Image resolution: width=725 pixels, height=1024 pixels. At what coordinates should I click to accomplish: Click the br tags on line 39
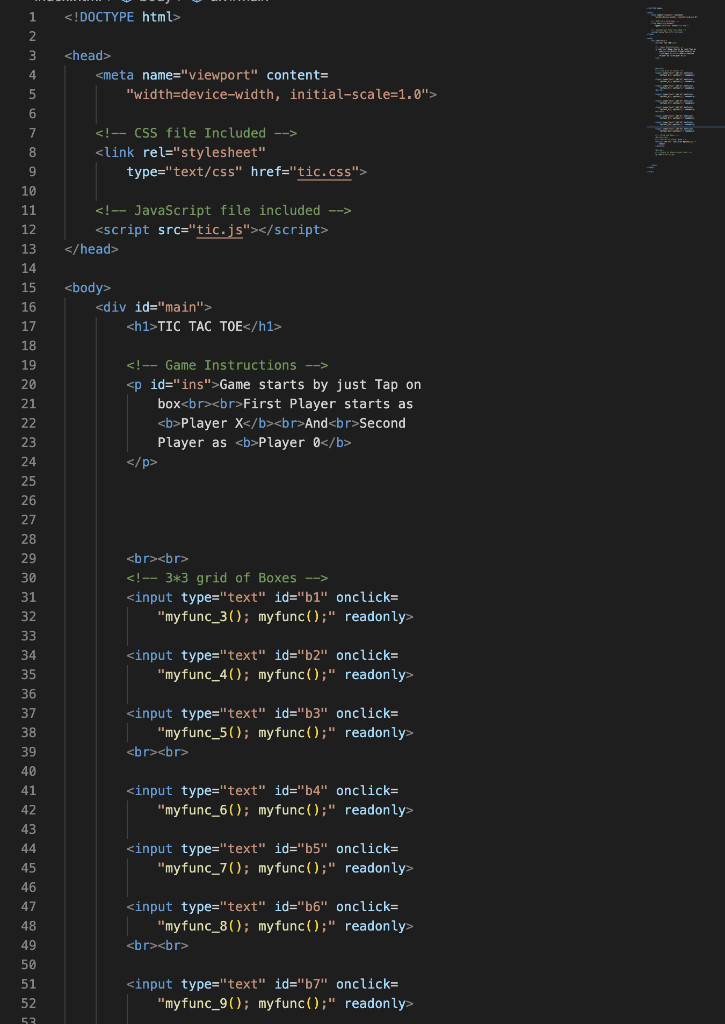click(157, 752)
